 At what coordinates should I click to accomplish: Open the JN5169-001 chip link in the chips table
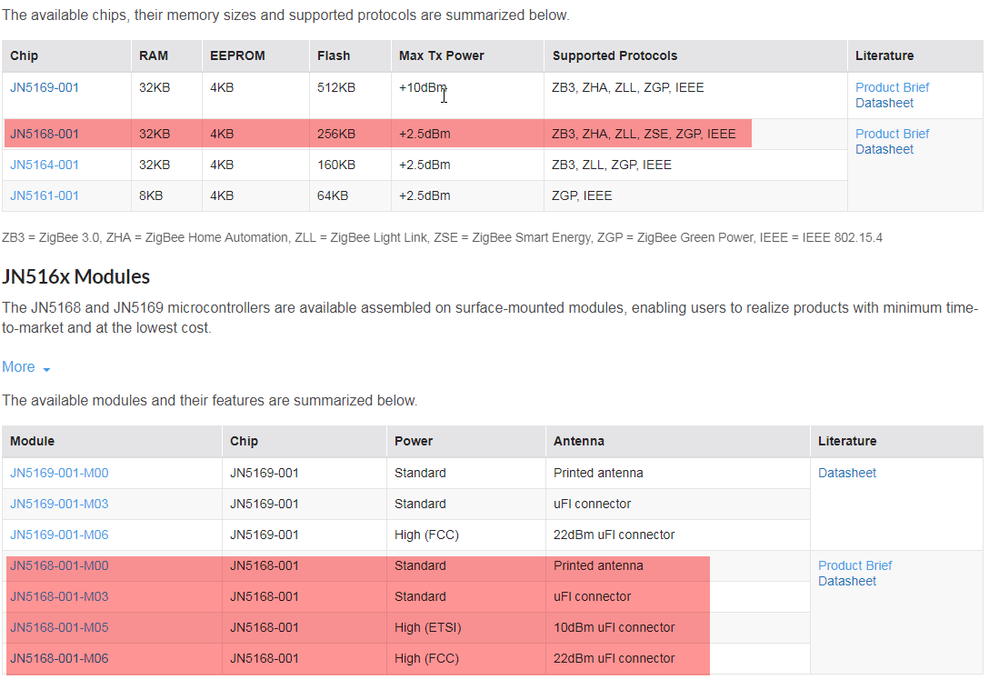click(44, 88)
